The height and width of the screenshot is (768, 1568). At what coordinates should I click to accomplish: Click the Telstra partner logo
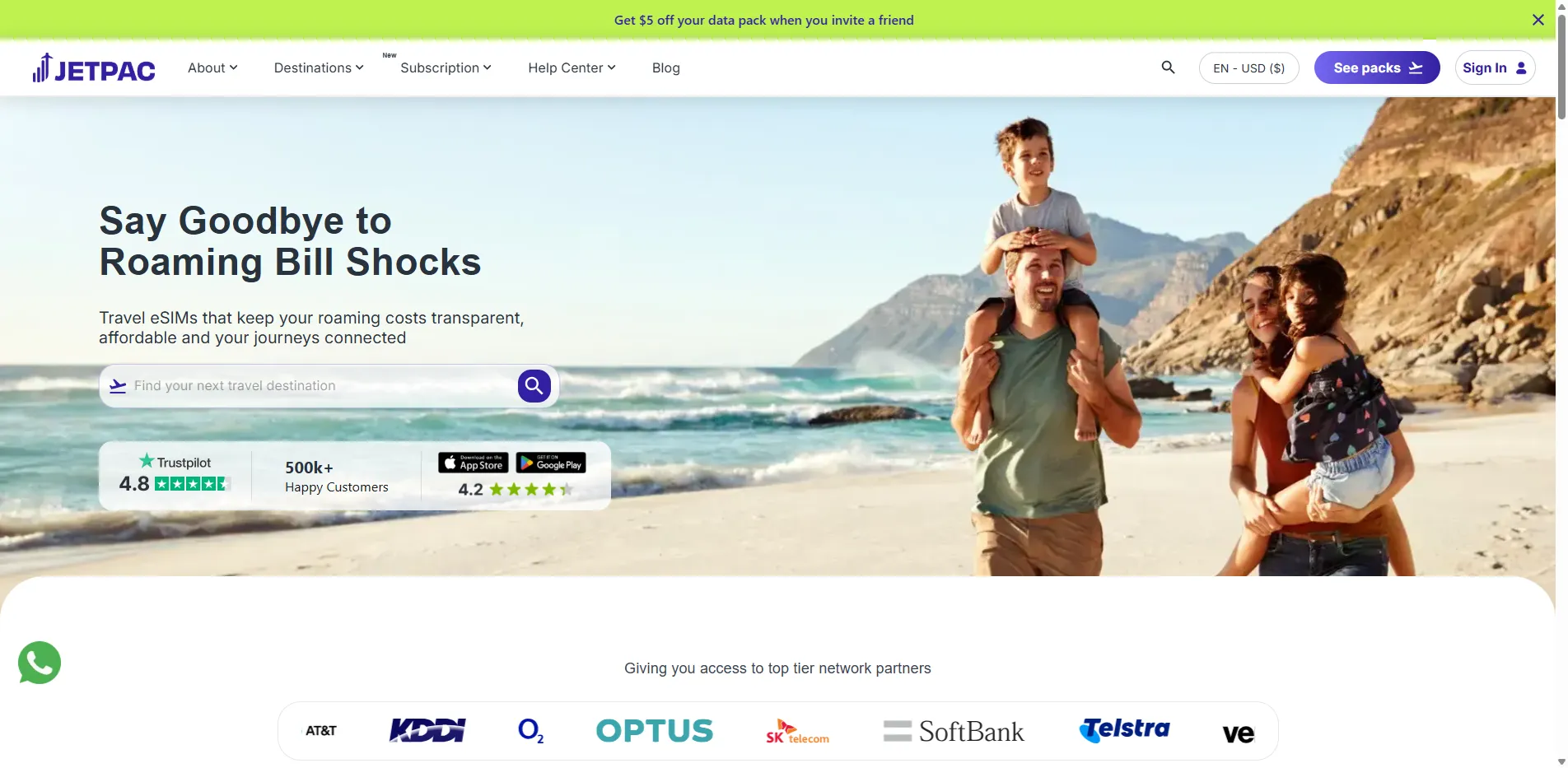(x=1124, y=730)
